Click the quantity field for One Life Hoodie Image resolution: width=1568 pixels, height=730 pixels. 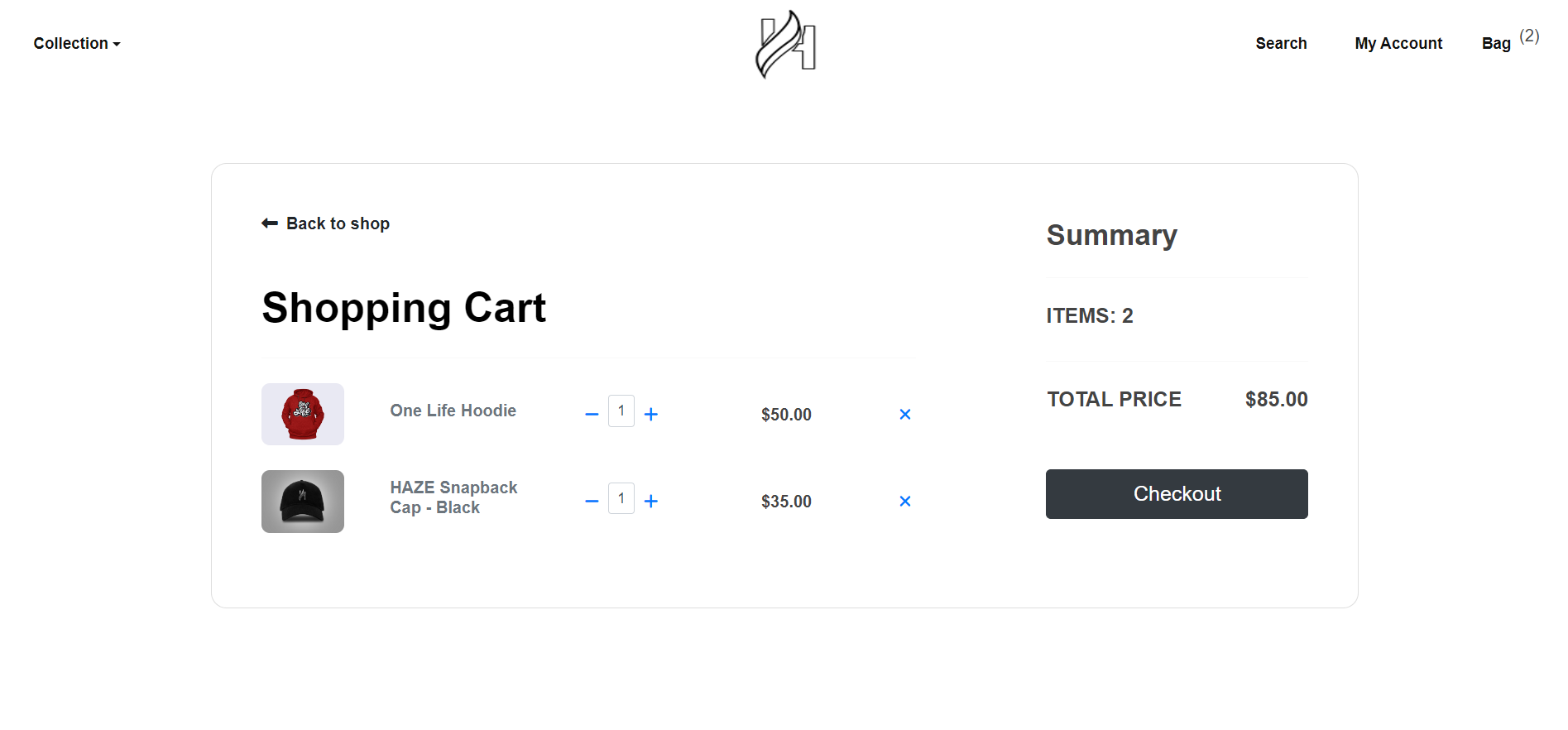[x=621, y=411]
